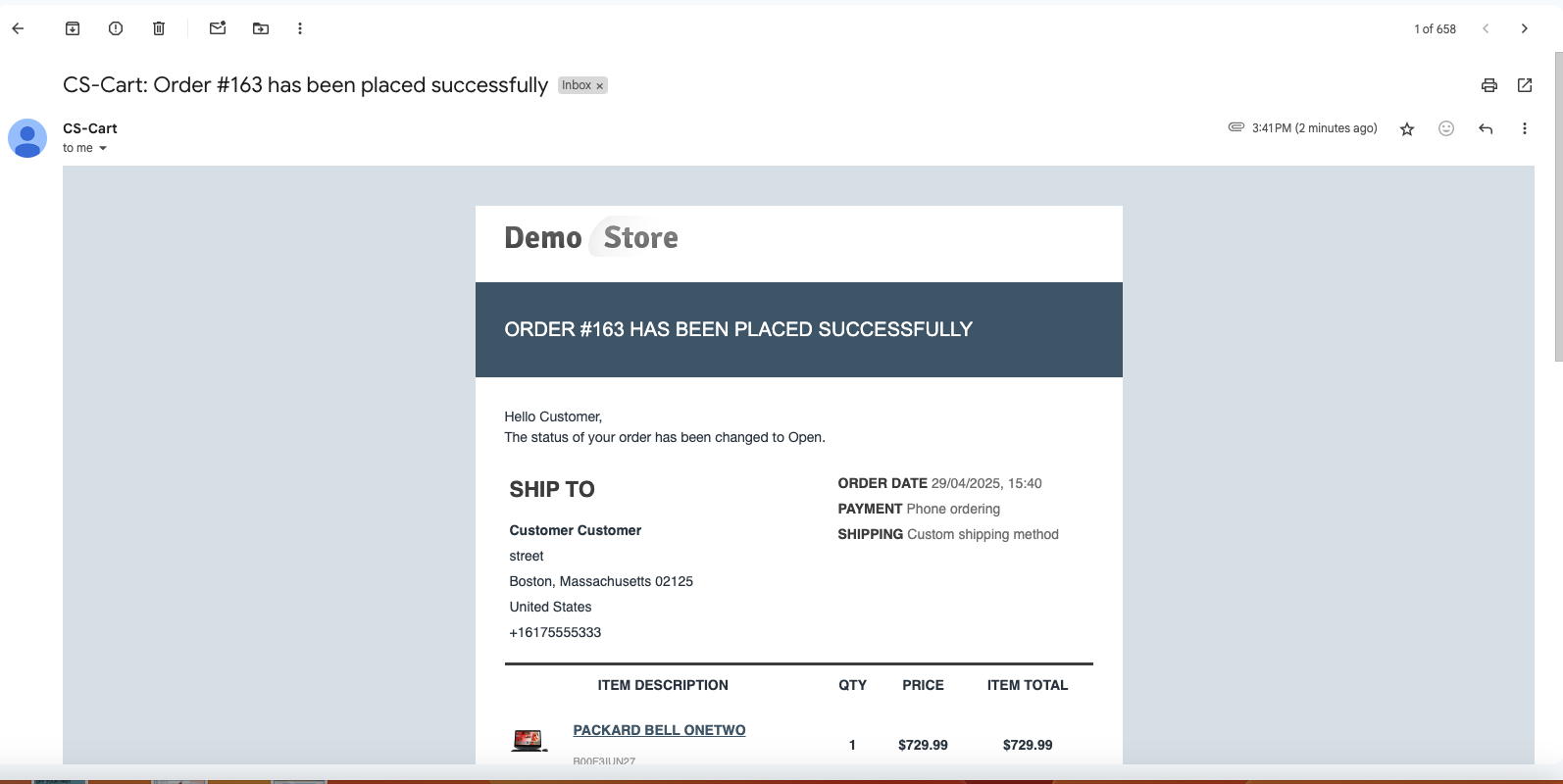This screenshot has width=1563, height=784.
Task: Open the message's More actions menu
Action: (1525, 128)
